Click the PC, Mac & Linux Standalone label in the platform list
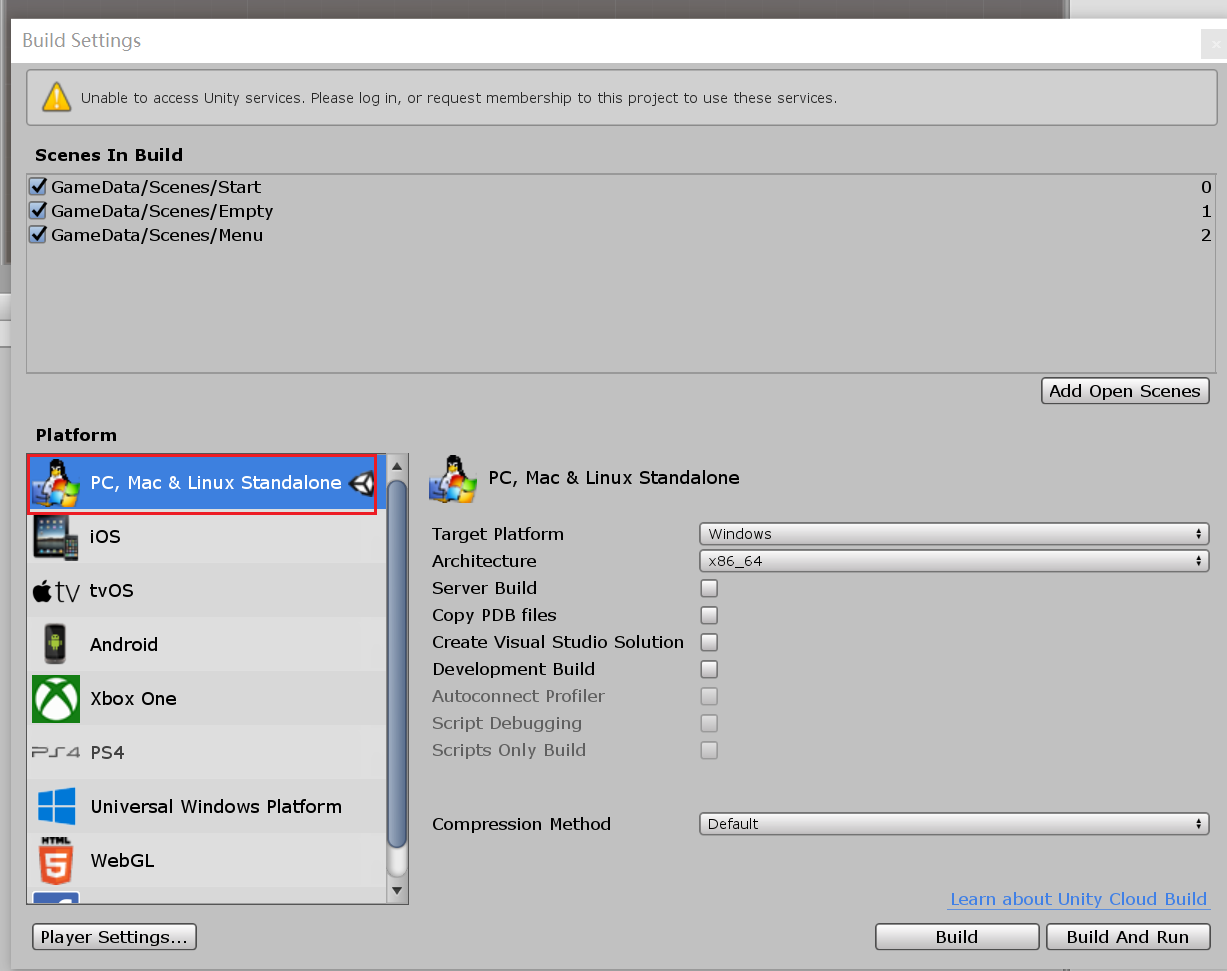 [216, 483]
